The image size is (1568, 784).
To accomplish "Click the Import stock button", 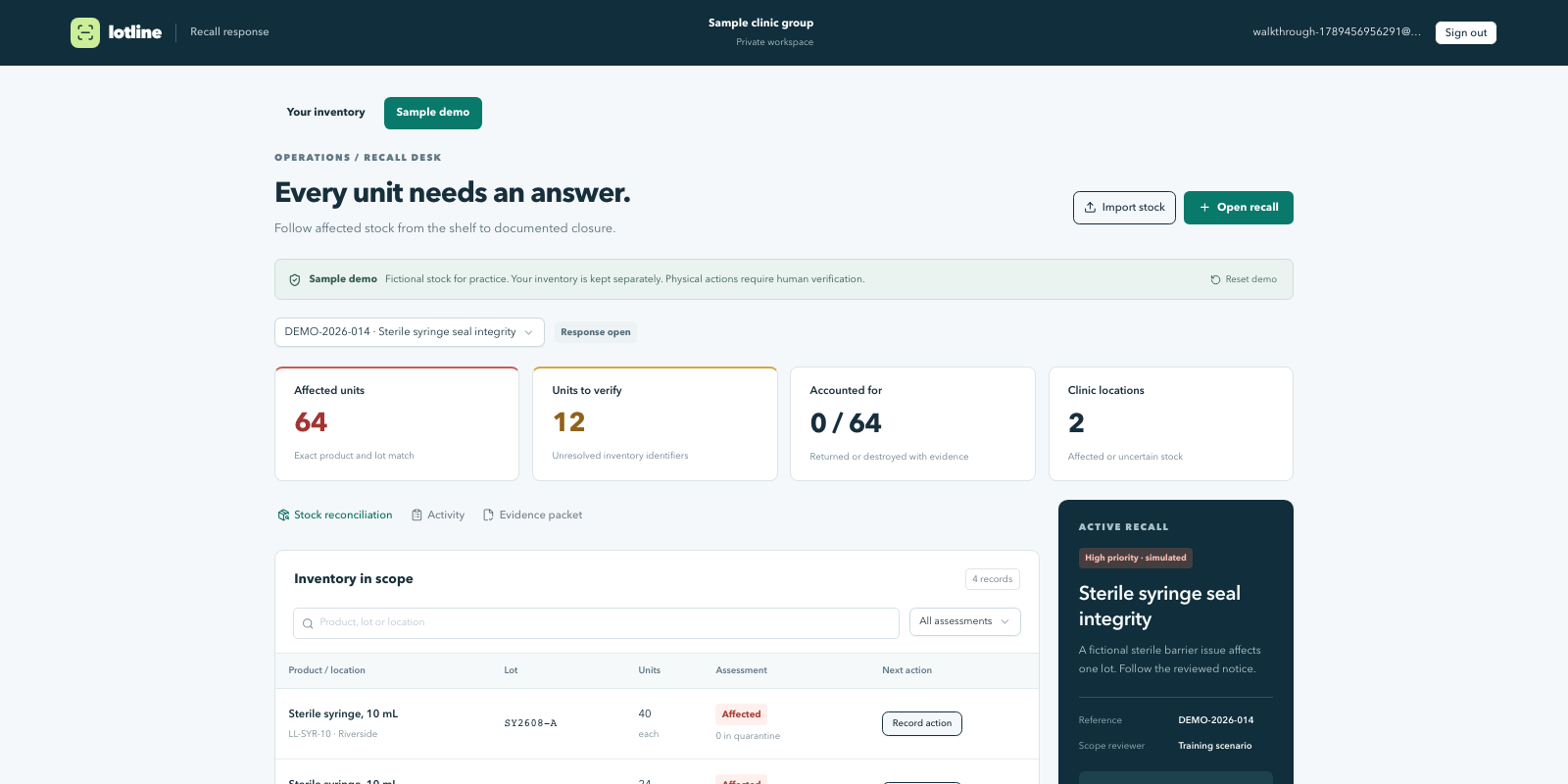I will coord(1124,208).
